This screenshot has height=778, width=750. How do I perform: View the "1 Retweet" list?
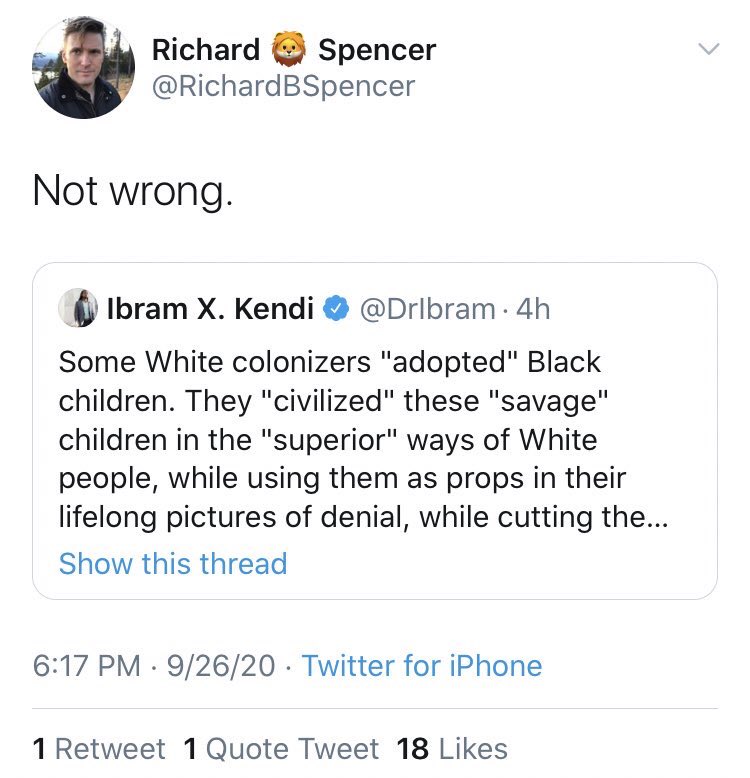tap(99, 748)
